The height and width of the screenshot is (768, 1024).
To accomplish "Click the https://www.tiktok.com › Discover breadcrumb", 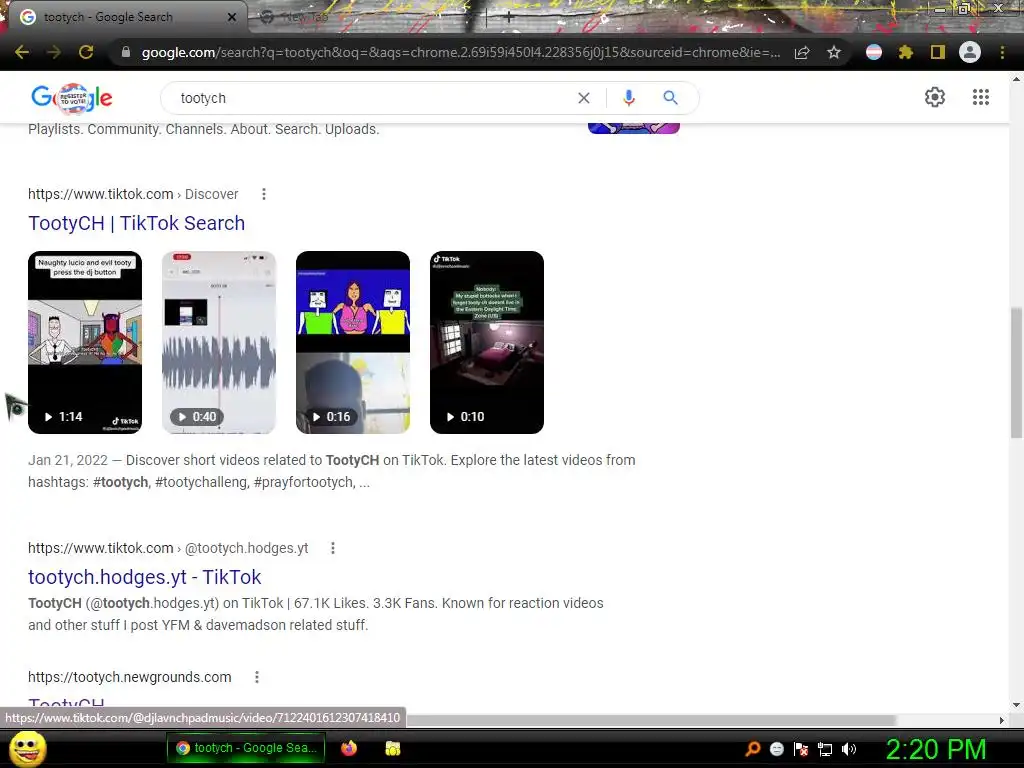I will (x=133, y=194).
